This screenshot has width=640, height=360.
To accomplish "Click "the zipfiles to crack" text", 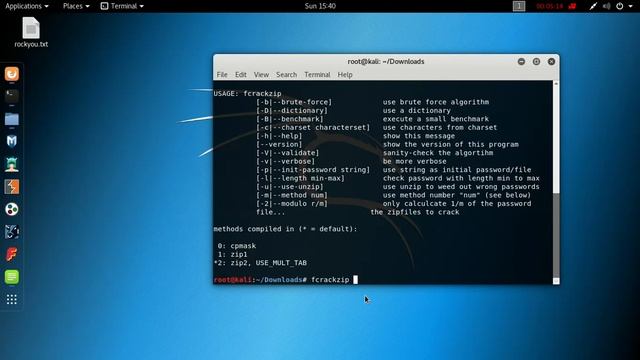I will coord(415,212).
